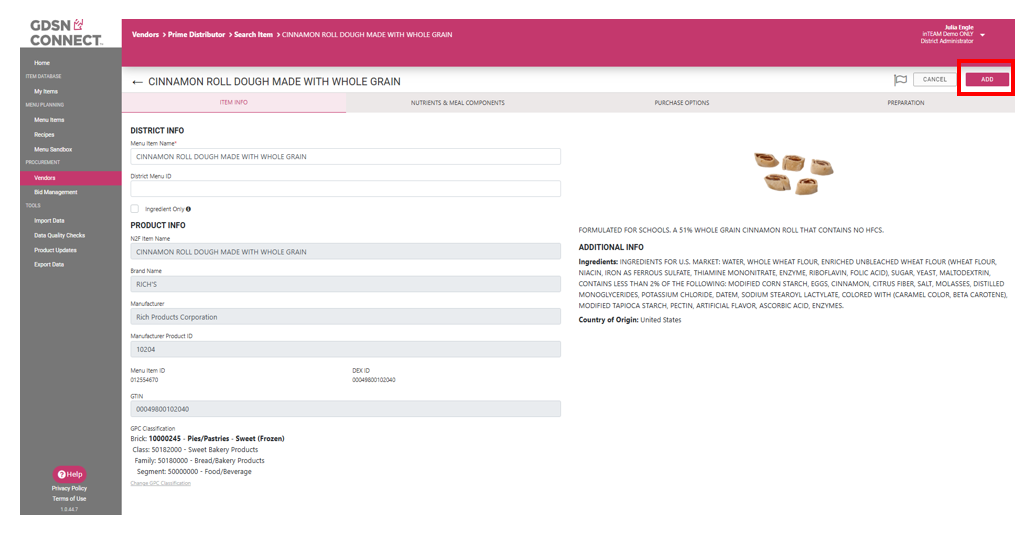Click the Brand Name field showing RICH'S
The image size is (1029, 533).
[345, 284]
